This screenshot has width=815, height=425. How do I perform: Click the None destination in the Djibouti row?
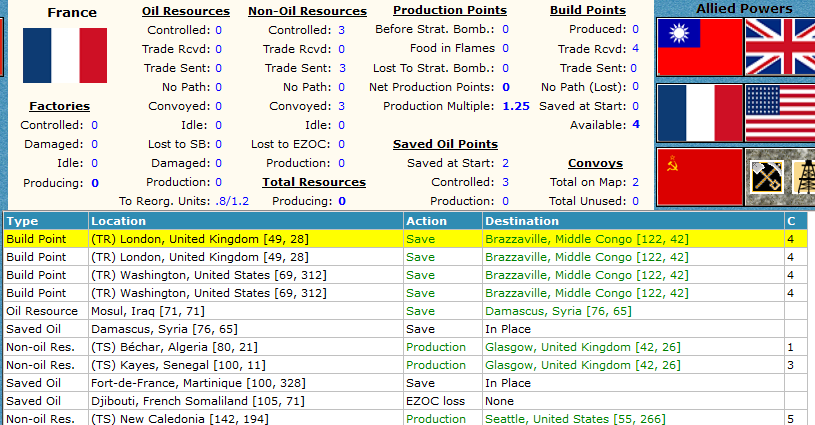click(499, 401)
